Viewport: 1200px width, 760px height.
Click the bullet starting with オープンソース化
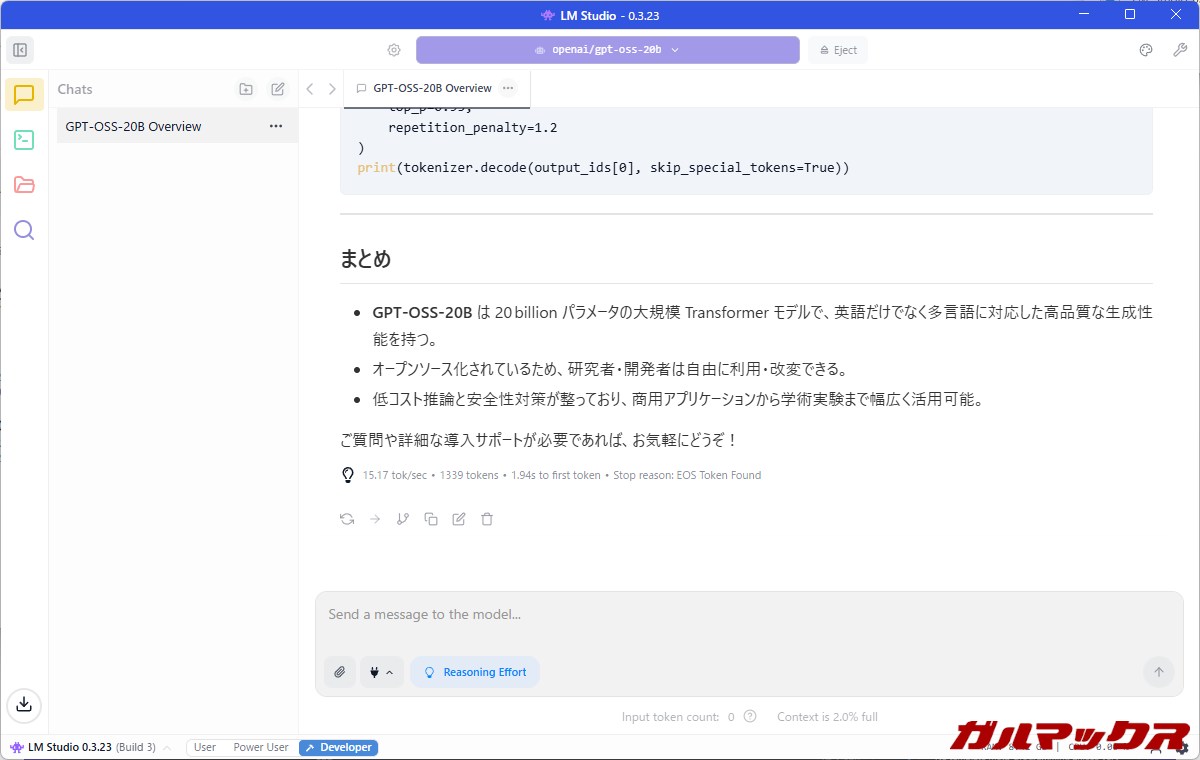point(610,369)
